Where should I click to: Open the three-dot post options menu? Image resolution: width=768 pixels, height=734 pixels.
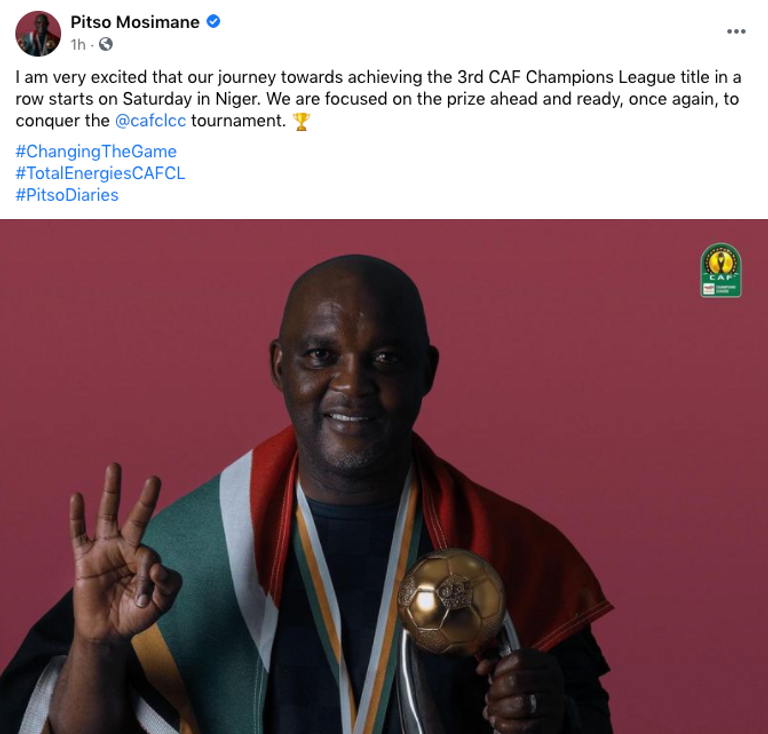pos(736,31)
